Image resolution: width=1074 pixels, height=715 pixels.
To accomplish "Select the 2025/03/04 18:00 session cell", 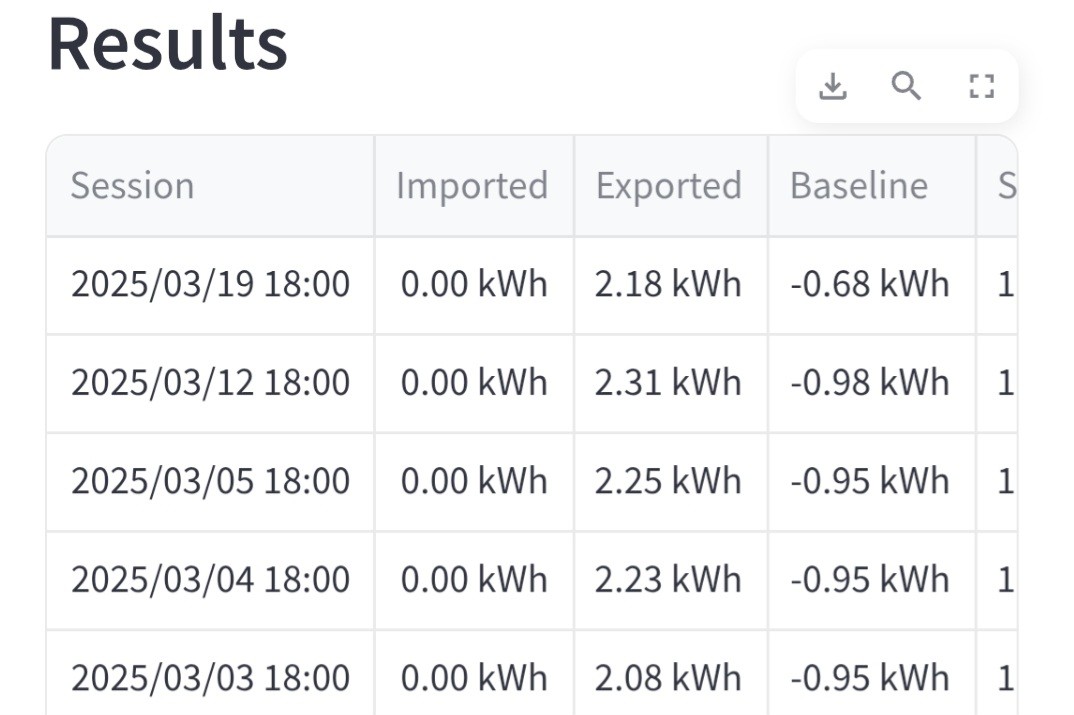I will coord(210,581).
